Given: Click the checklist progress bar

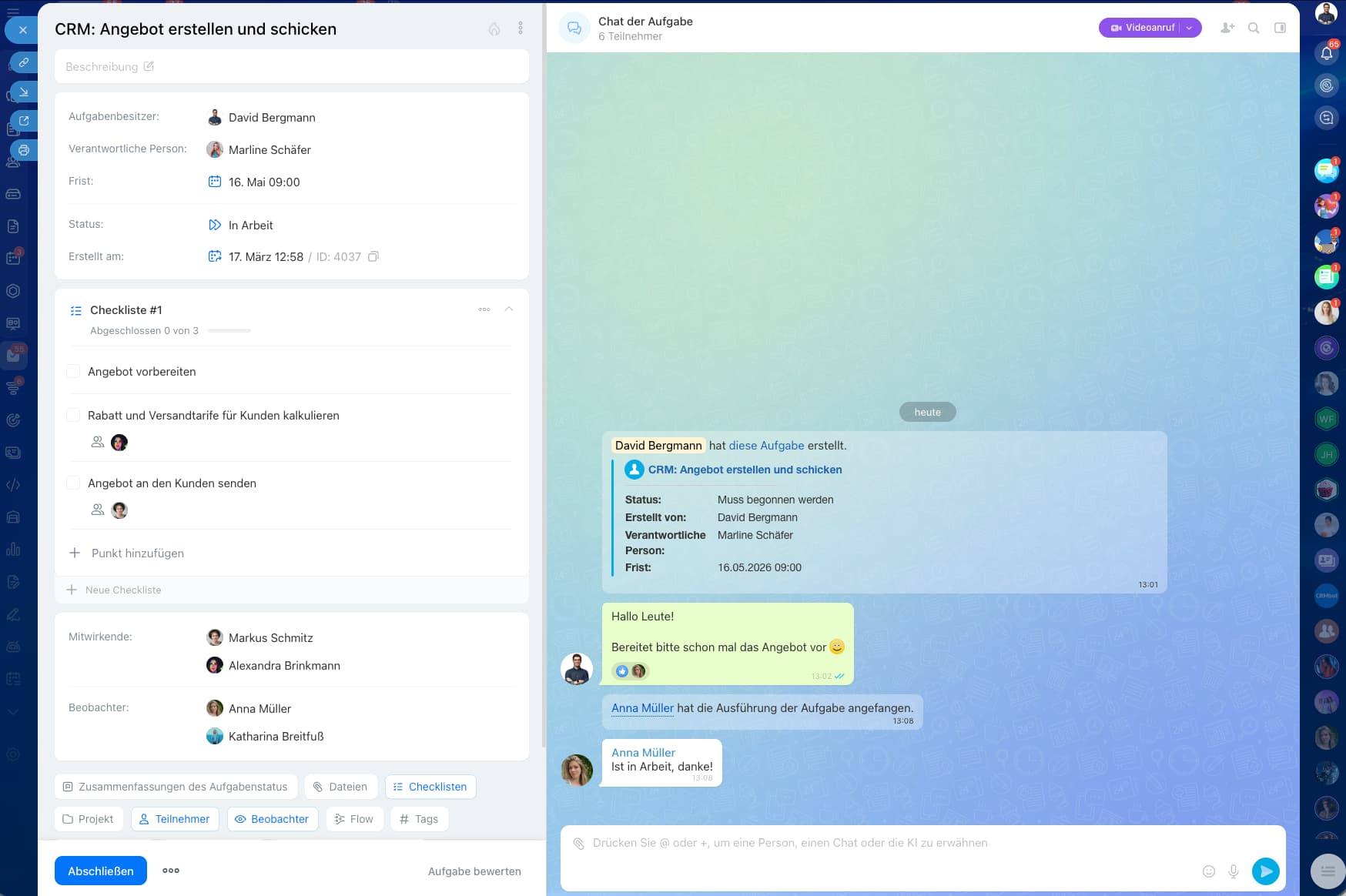Looking at the screenshot, I should (229, 331).
